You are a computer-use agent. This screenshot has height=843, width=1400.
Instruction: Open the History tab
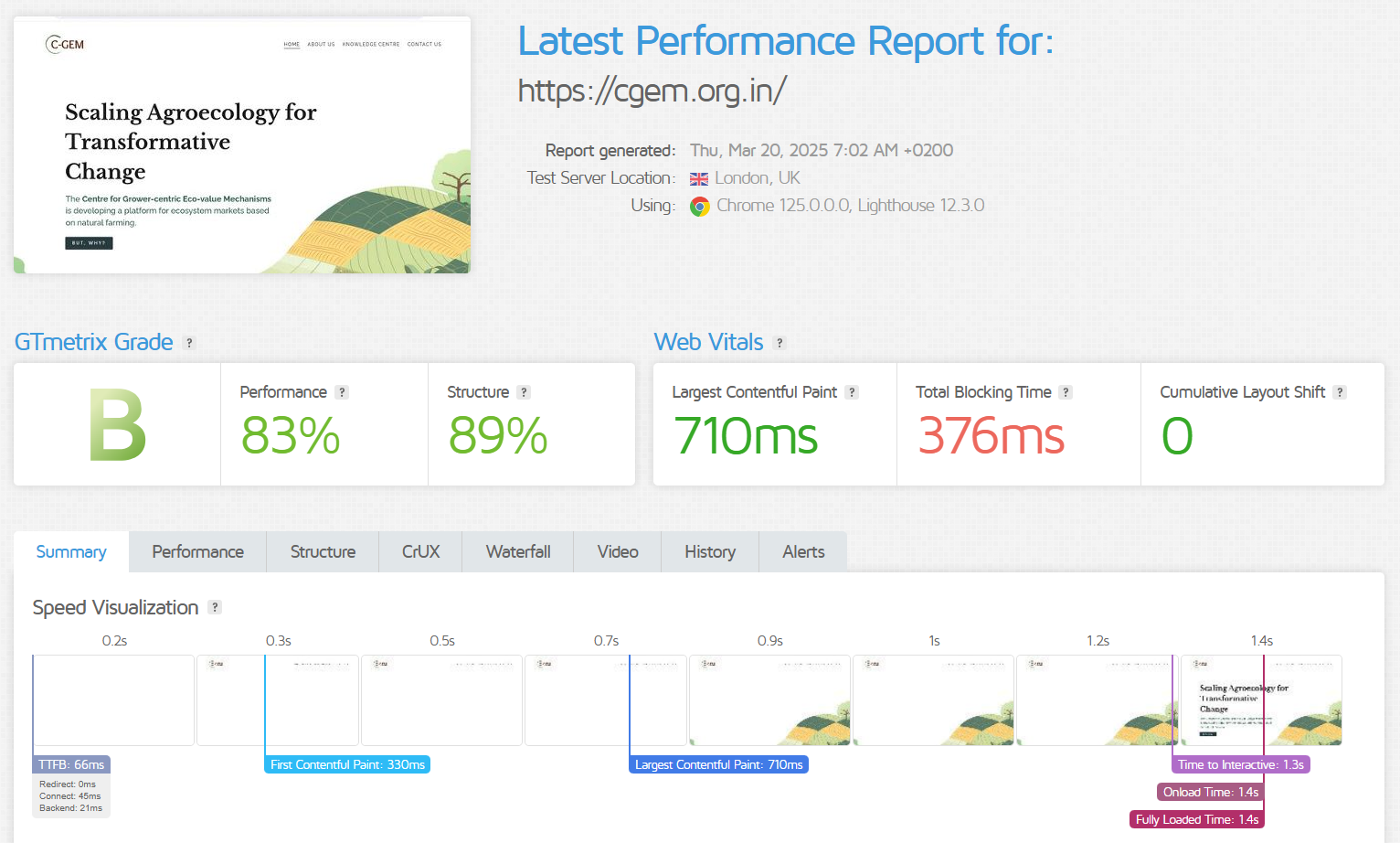pos(710,551)
